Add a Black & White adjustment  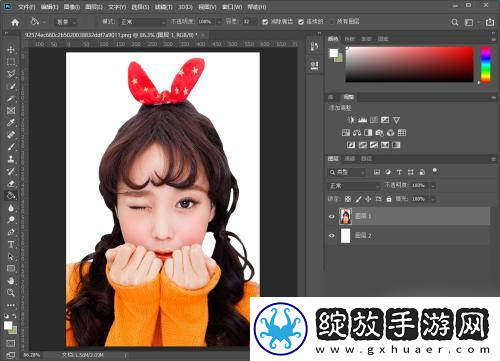[x=368, y=133]
